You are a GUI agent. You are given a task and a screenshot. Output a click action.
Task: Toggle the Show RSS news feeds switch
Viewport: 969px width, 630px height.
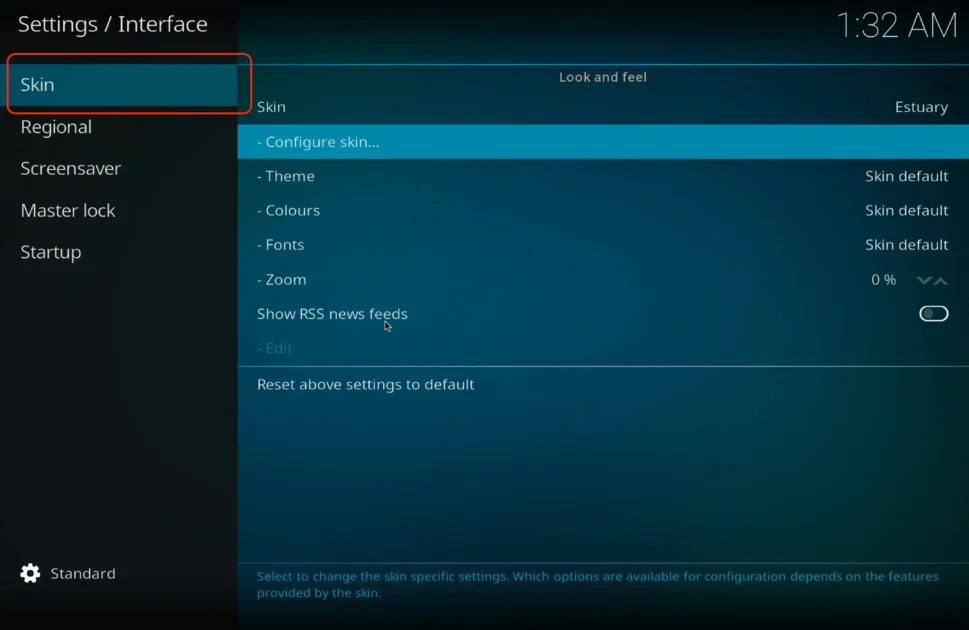[x=933, y=313]
